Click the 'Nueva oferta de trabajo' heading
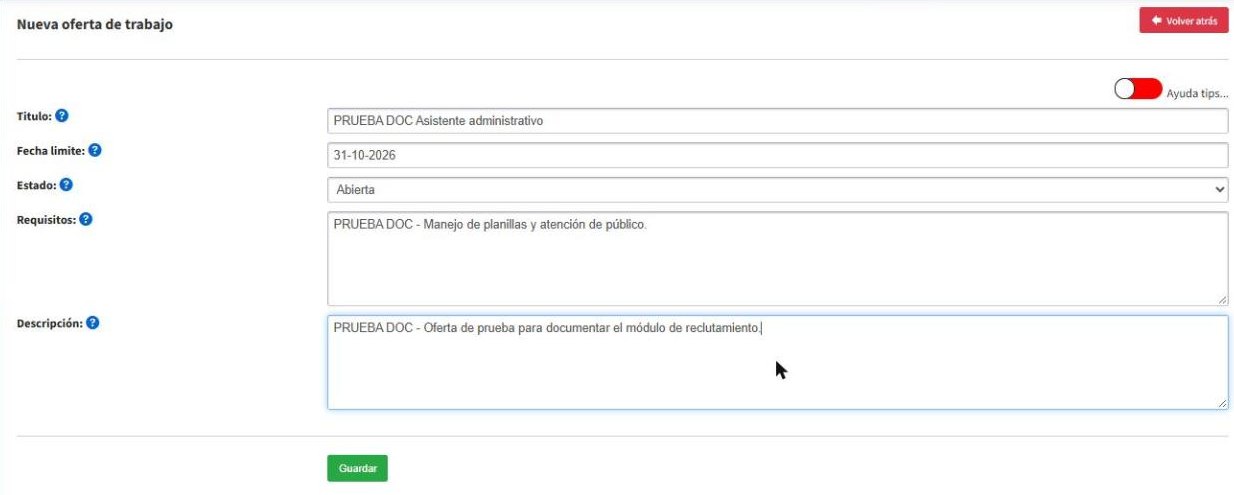 coord(95,24)
